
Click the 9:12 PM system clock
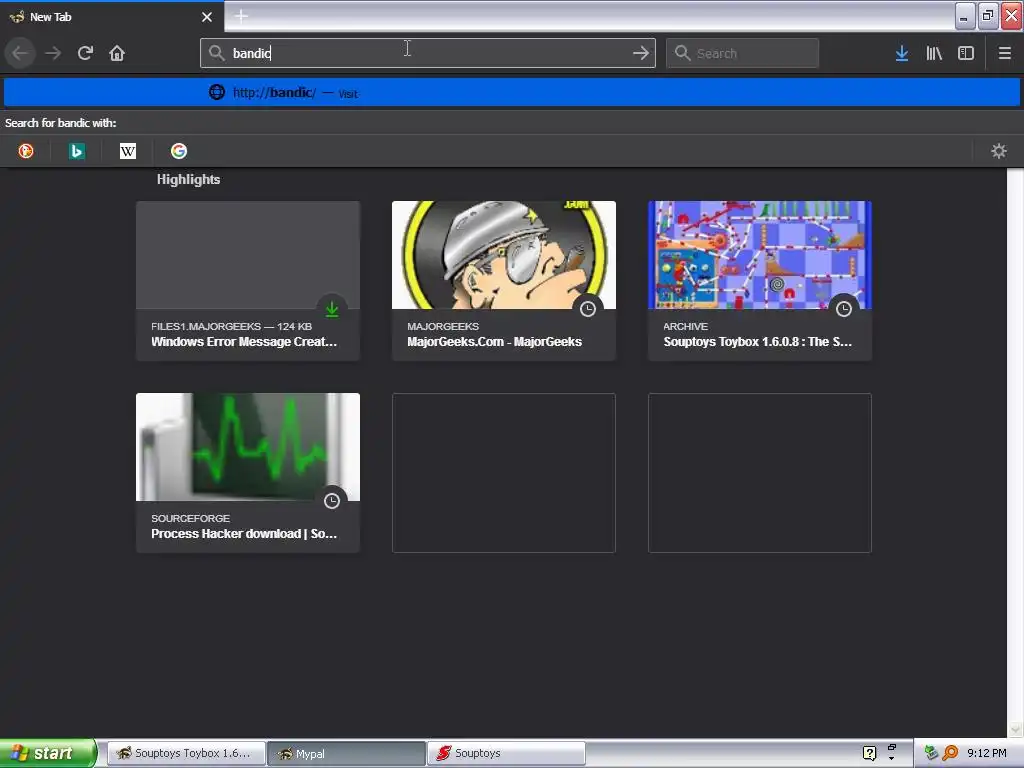[x=987, y=754]
